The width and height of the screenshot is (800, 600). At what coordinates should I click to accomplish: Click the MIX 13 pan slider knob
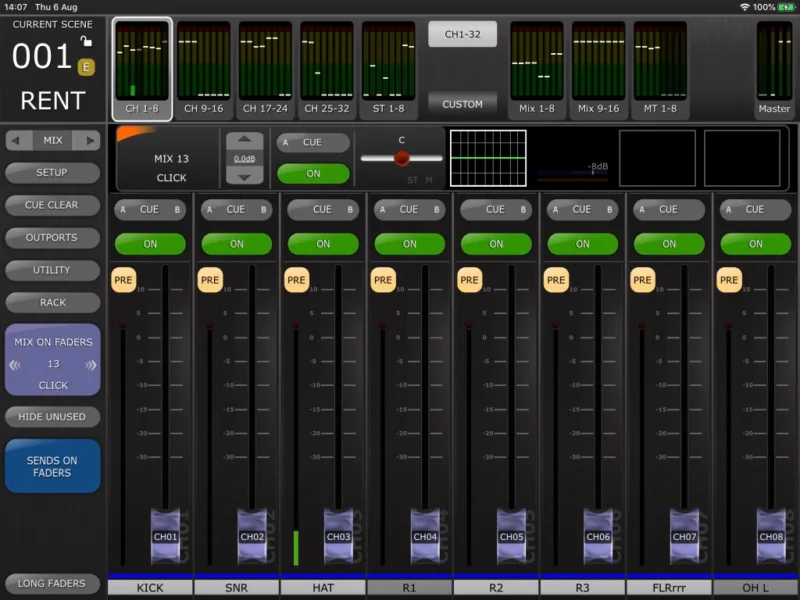point(402,158)
